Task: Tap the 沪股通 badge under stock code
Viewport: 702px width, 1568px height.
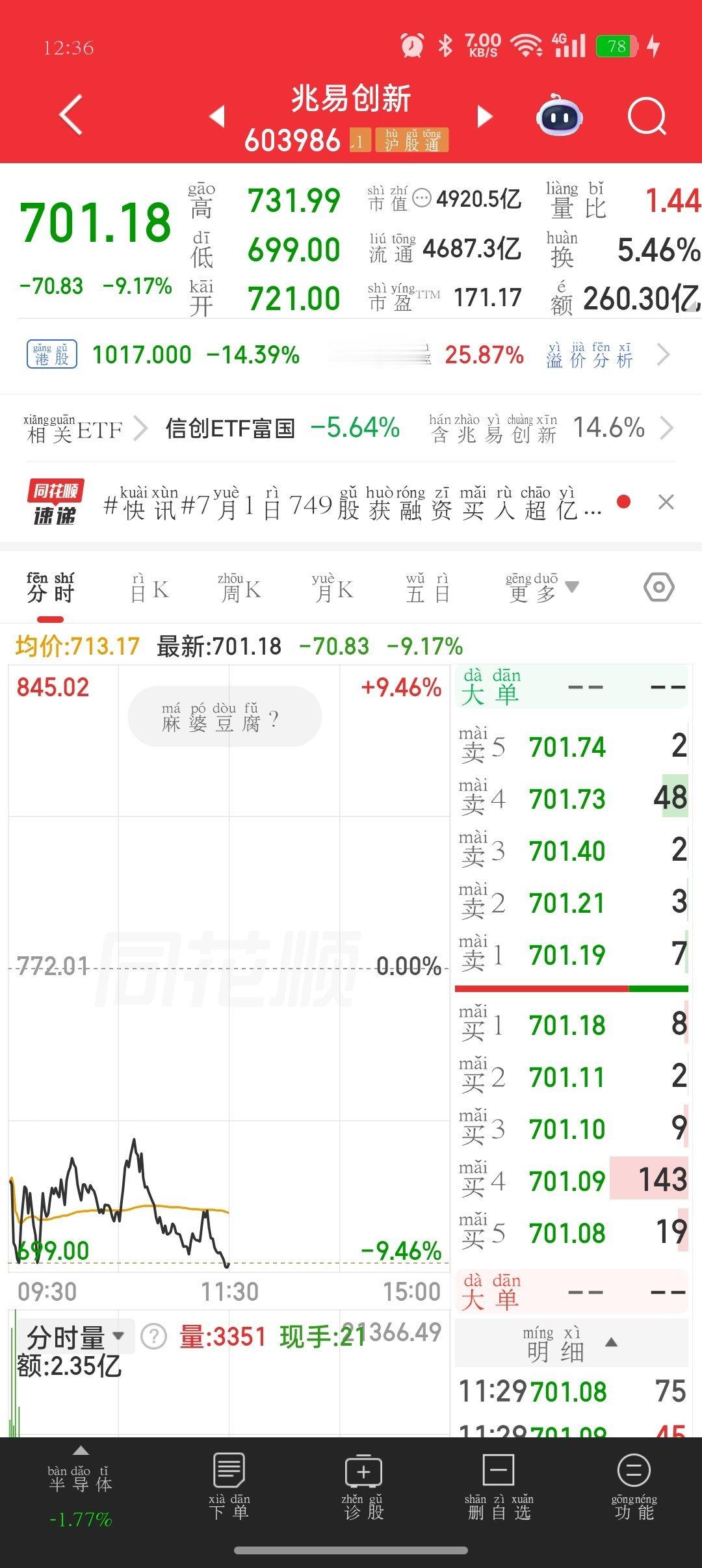Action: (x=412, y=140)
